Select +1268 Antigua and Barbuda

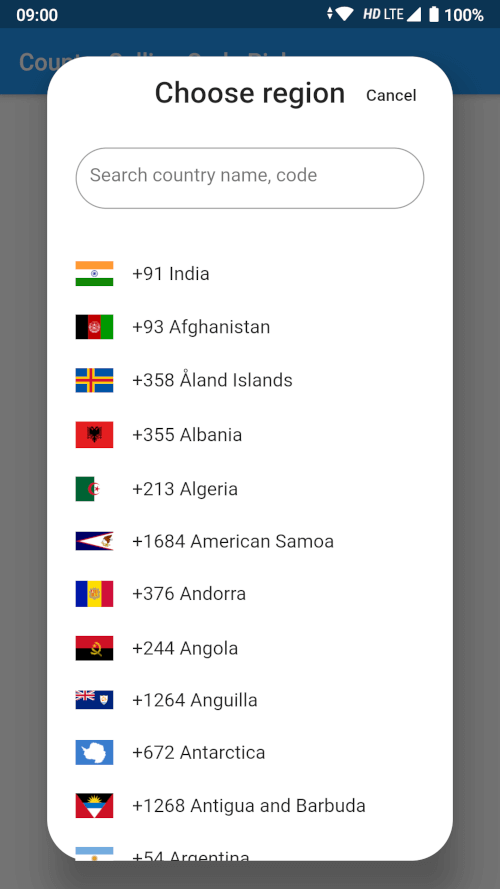click(x=250, y=806)
